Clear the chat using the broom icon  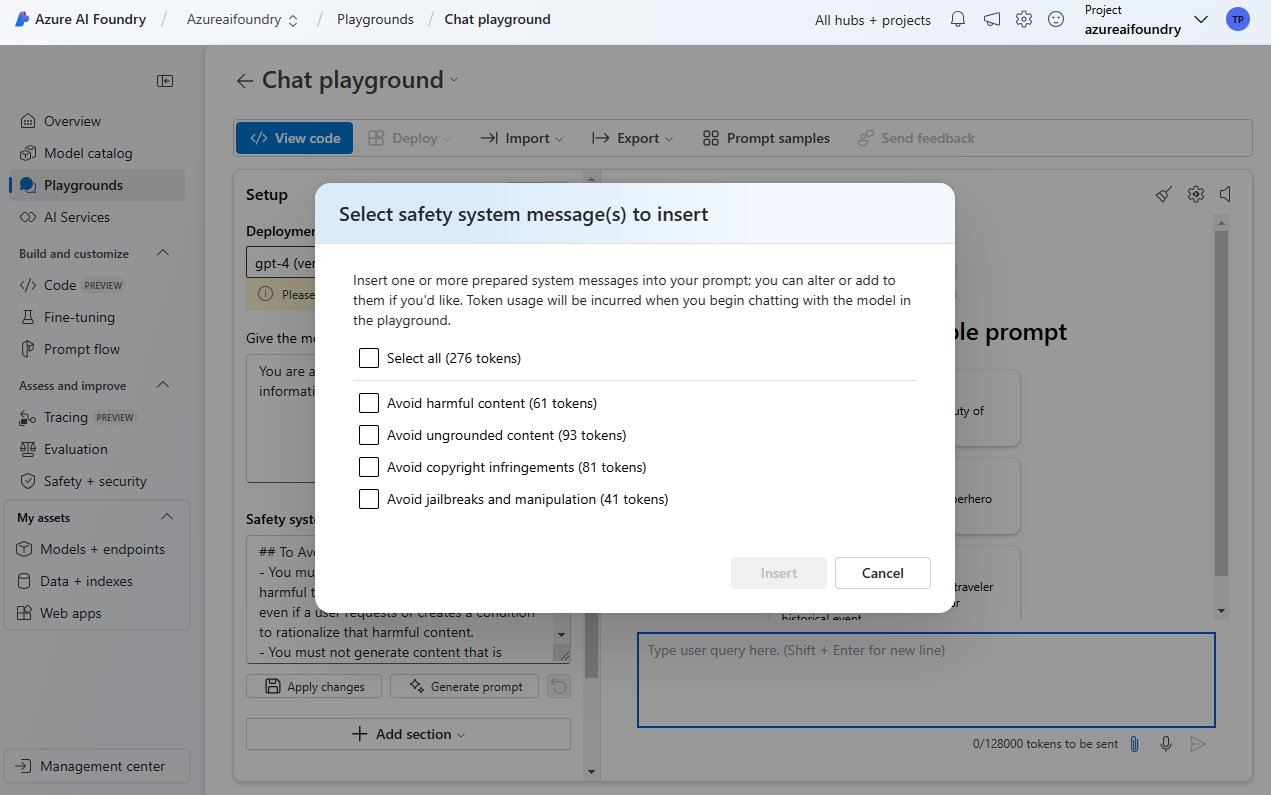click(x=1163, y=194)
